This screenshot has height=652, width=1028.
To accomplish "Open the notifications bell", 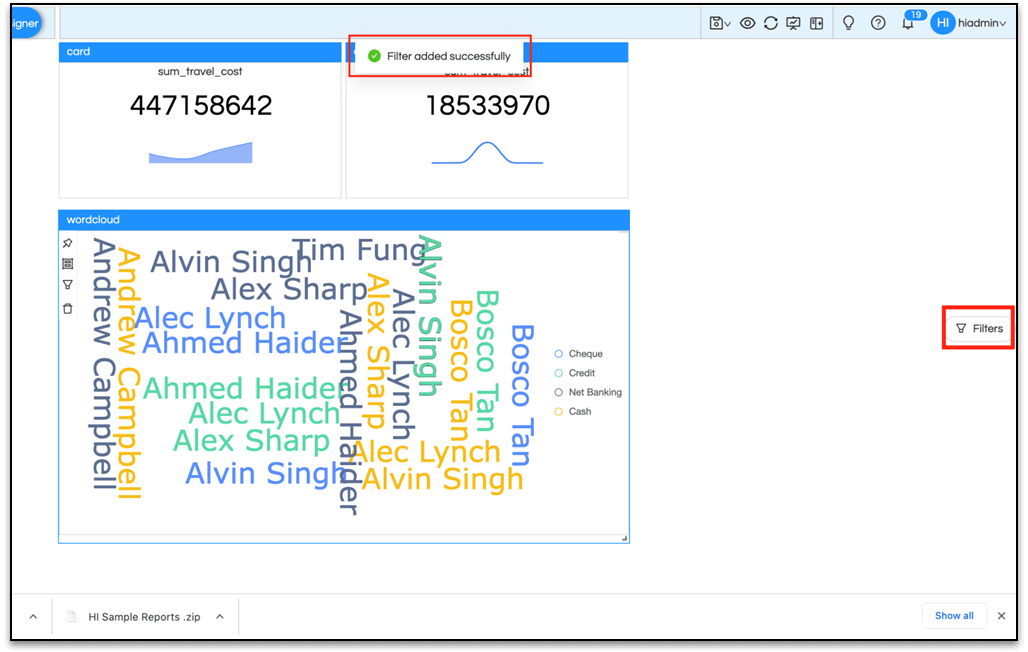I will (908, 24).
